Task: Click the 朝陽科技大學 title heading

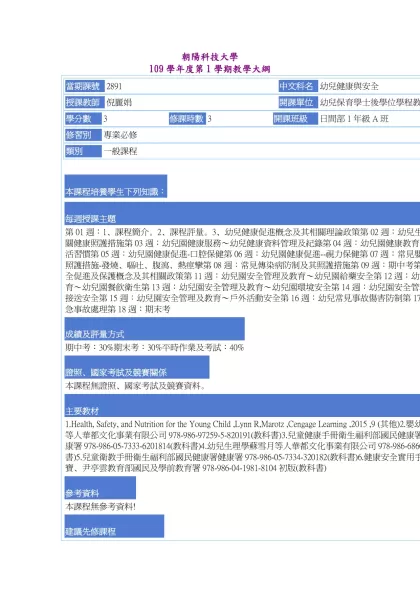Action: coord(210,57)
